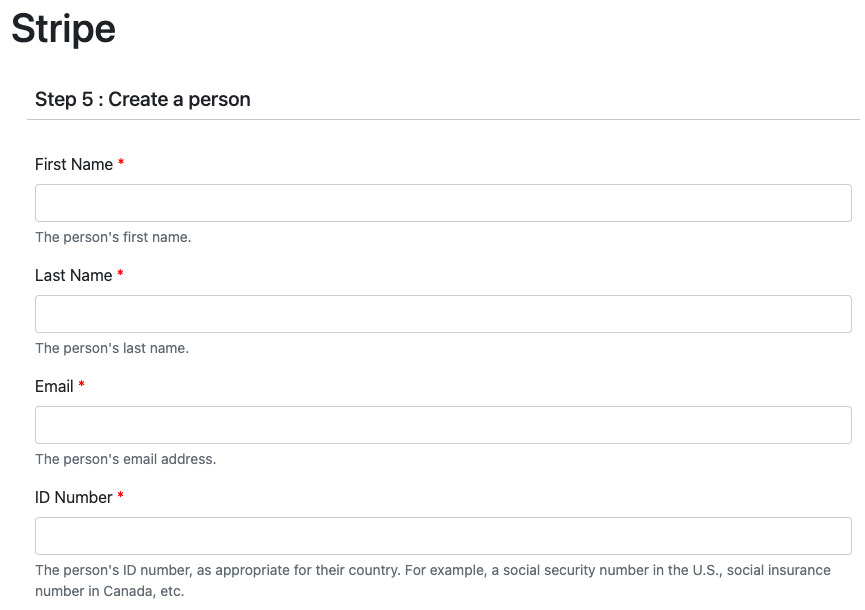Click the First Name input field
Viewport: 865px width, 610px height.
click(x=443, y=203)
